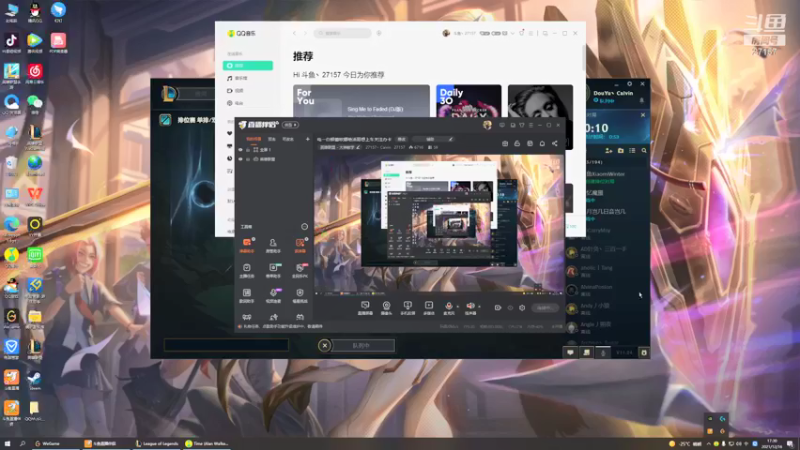Click the start streaming button
800x450 pixels.
pyautogui.click(x=544, y=308)
